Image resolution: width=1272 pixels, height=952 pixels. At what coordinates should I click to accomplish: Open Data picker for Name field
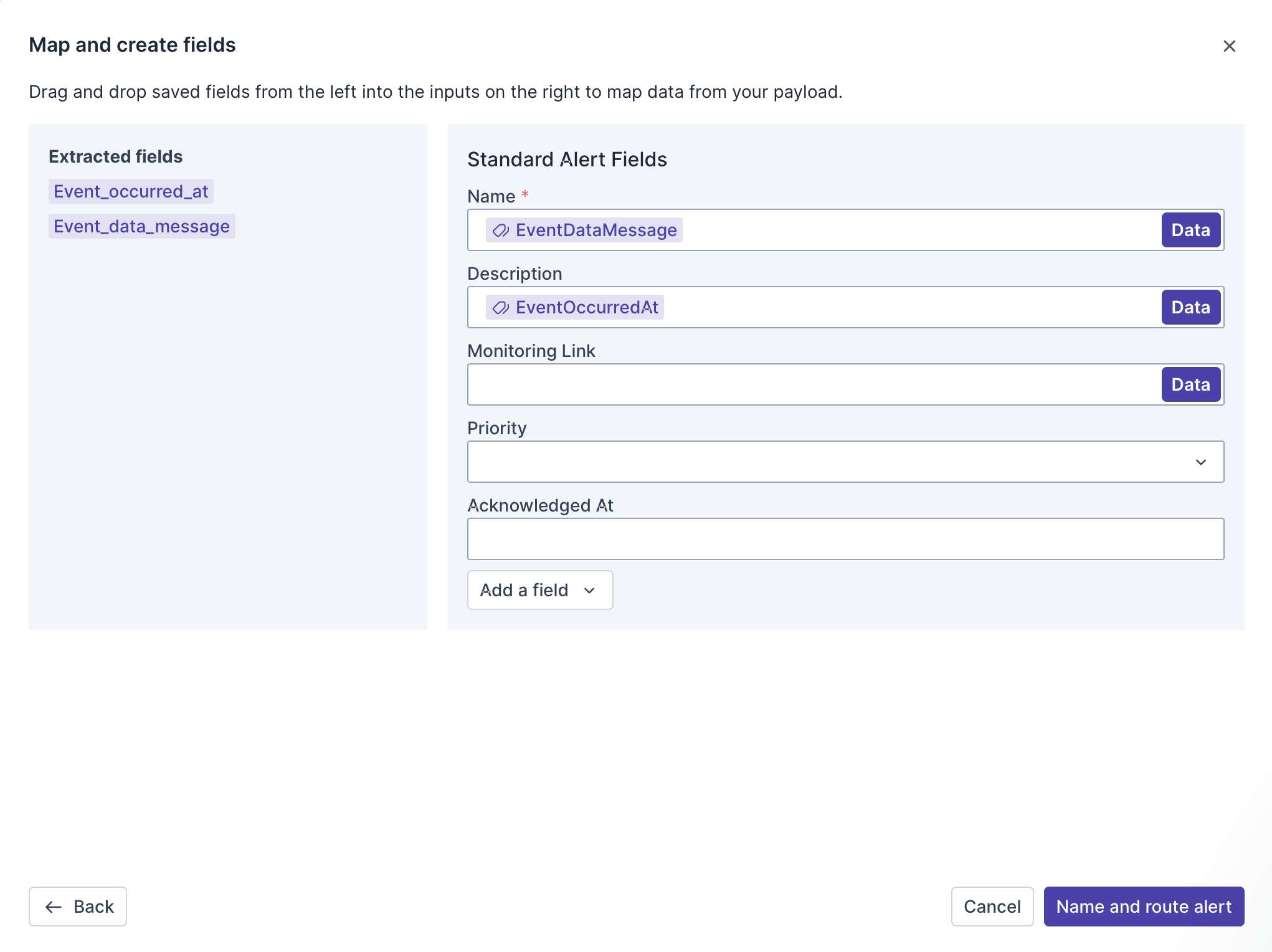[x=1190, y=231]
